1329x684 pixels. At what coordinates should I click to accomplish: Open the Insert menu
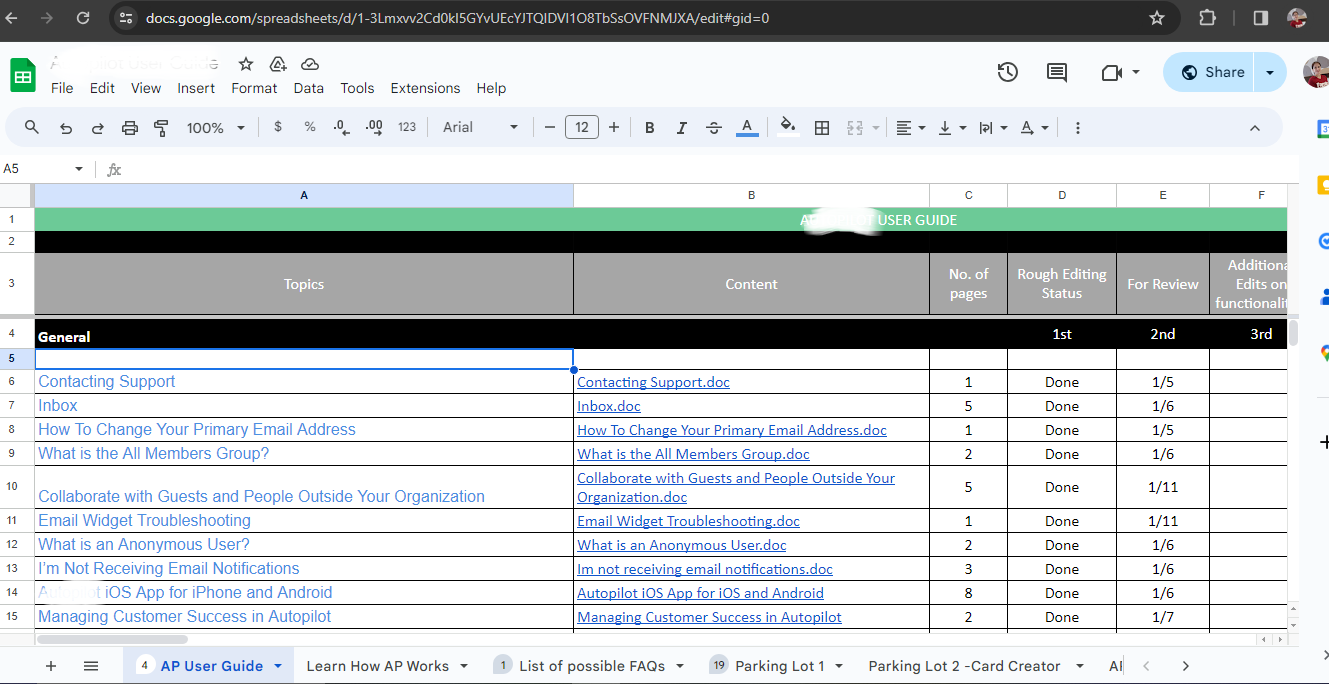pos(196,88)
